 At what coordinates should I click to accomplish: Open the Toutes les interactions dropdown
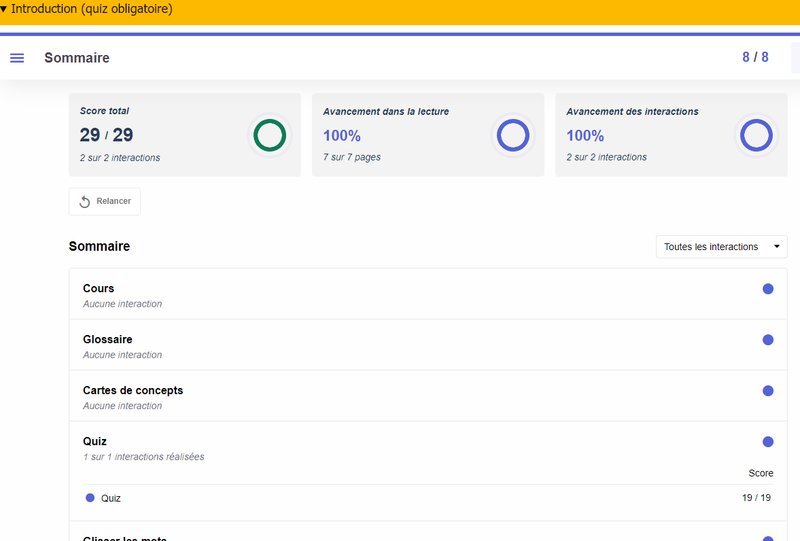click(721, 247)
